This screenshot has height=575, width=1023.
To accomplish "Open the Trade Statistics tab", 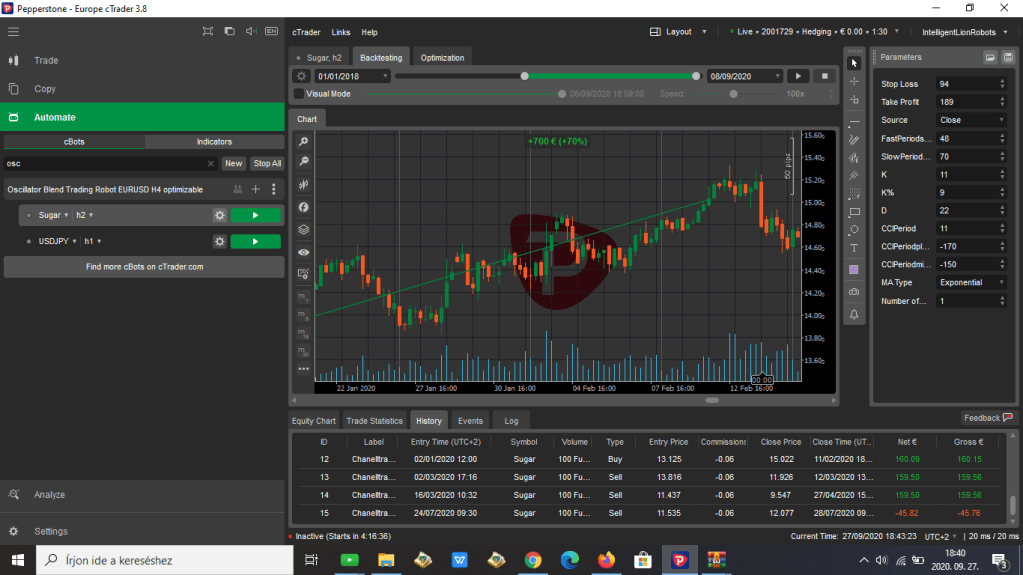I will (374, 421).
